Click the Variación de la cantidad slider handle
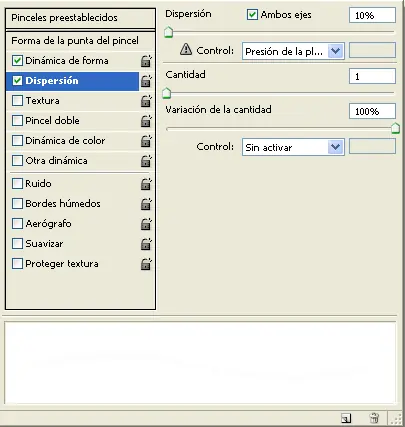Viewport: 405px width, 427px height. (x=395, y=128)
